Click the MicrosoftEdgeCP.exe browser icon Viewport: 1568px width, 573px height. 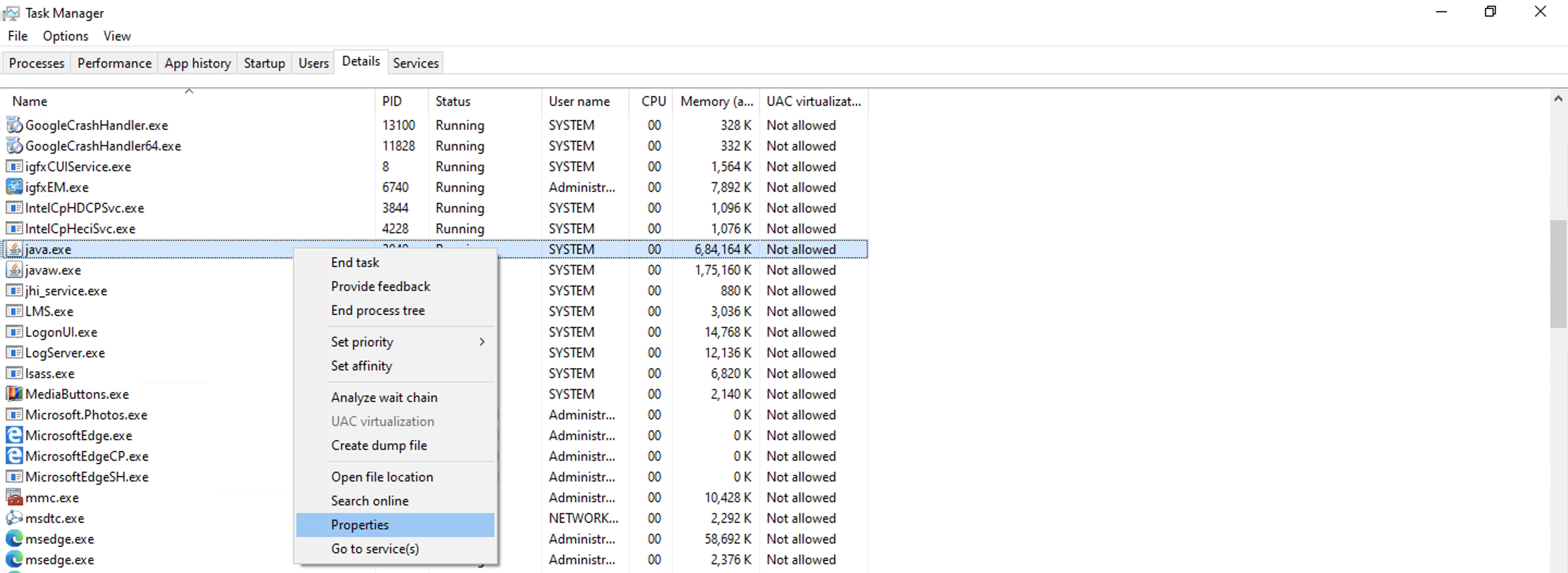coord(14,456)
